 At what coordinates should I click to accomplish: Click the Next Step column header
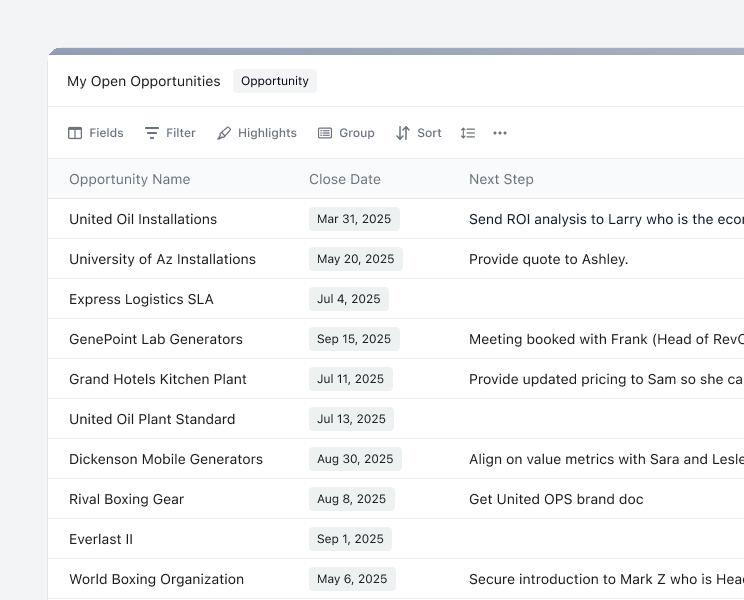coord(501,179)
